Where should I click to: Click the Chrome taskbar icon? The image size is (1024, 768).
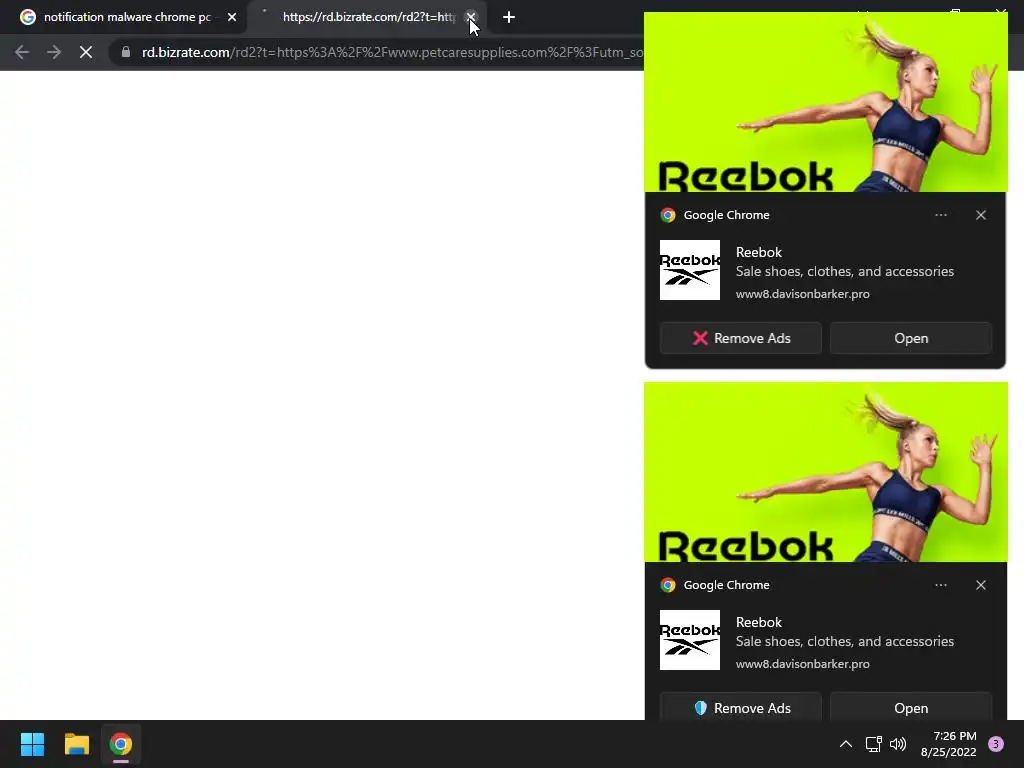[x=121, y=744]
